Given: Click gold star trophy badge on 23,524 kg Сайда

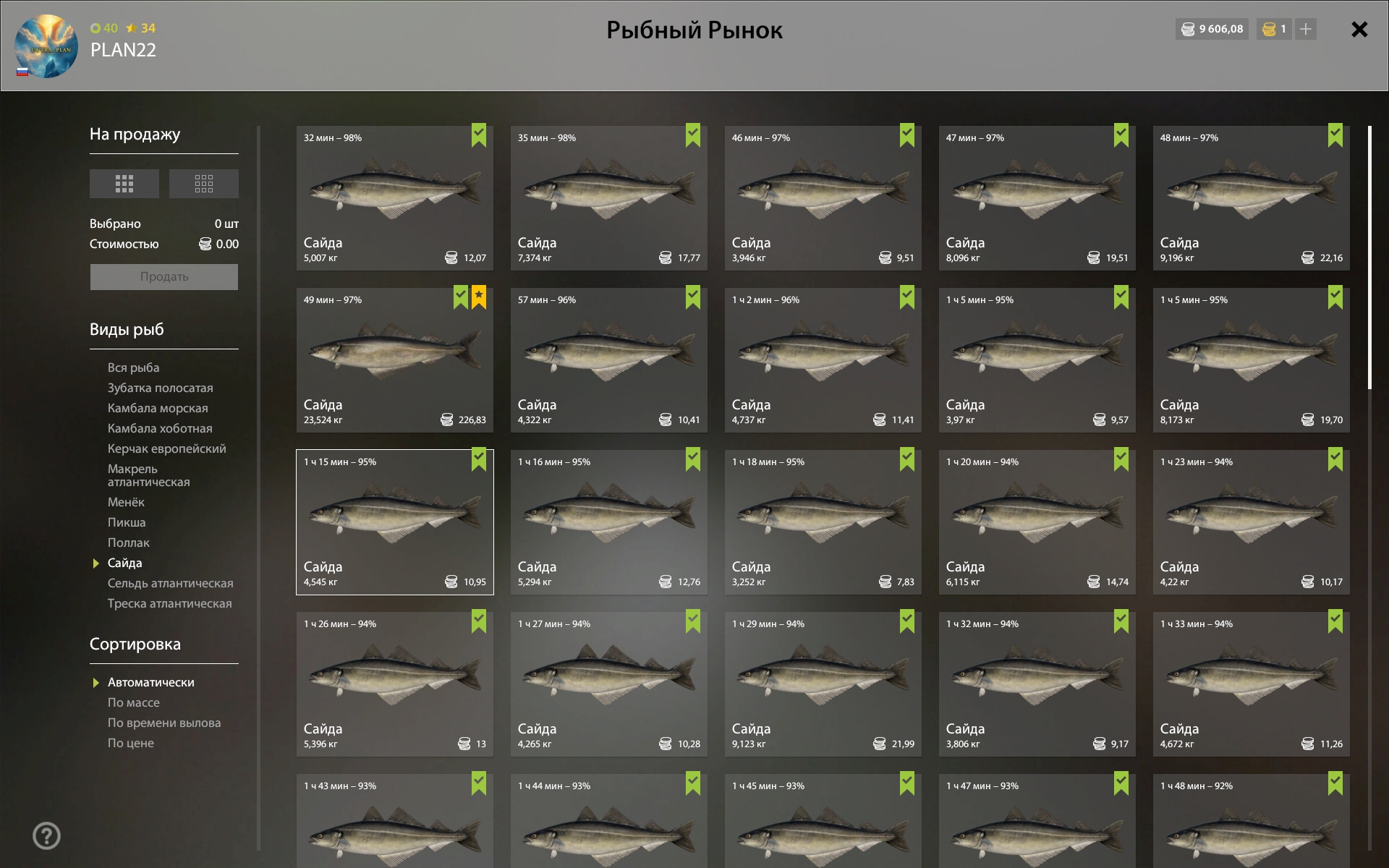Looking at the screenshot, I should 479,297.
